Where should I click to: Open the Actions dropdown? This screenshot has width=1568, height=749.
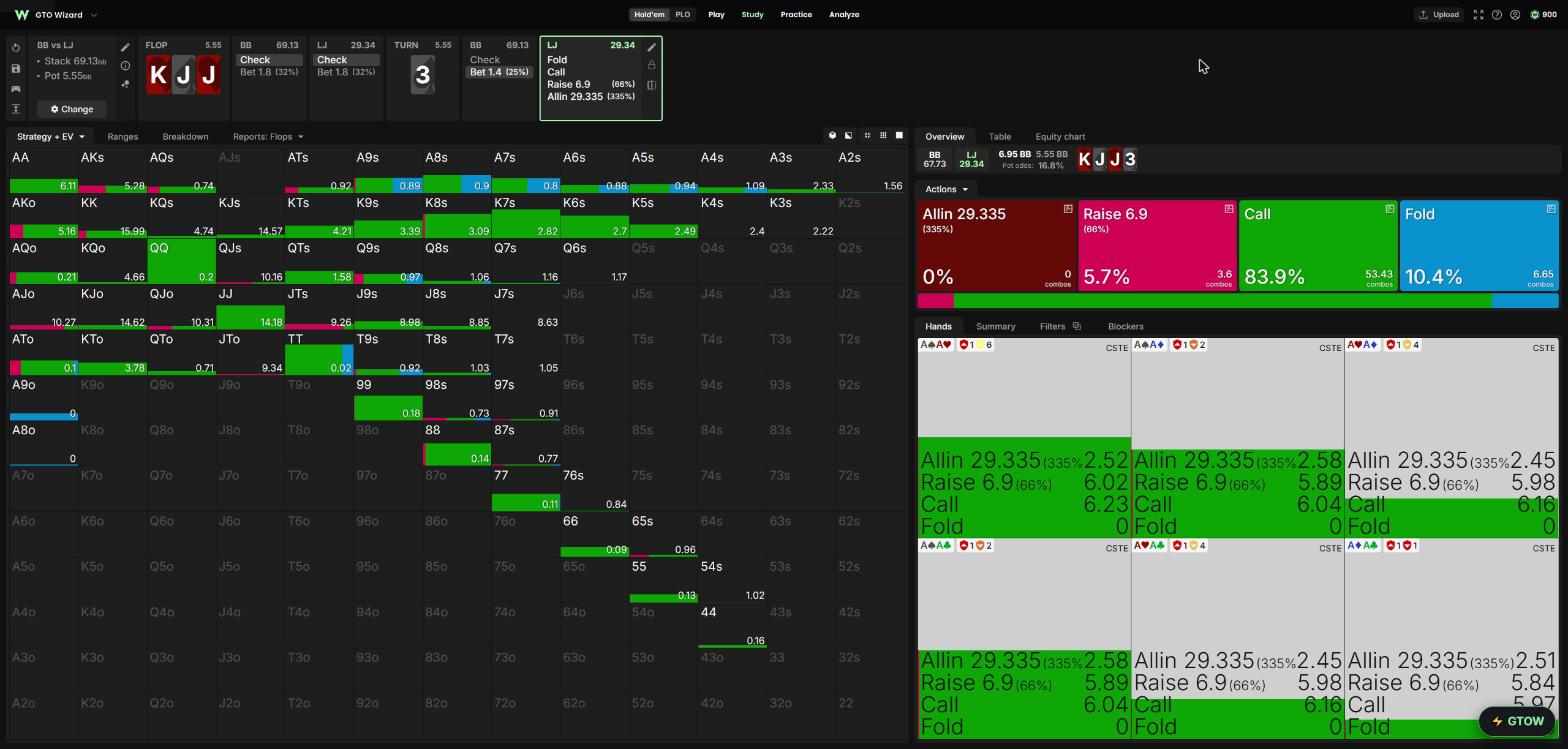point(946,189)
